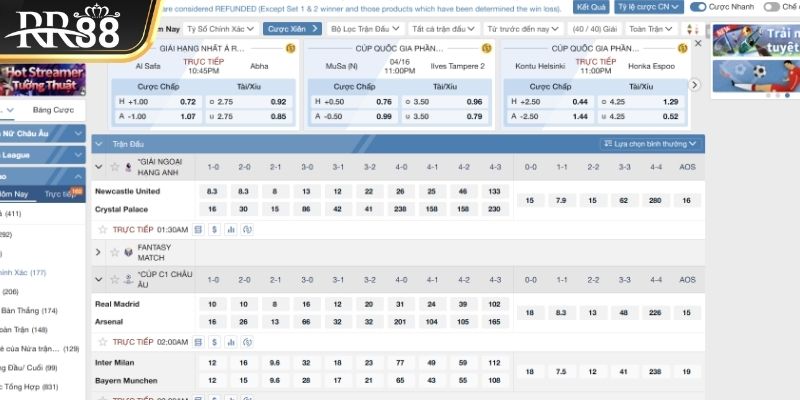Toggle the Chế switch at top right
800x400 pixels.
pyautogui.click(x=771, y=7)
